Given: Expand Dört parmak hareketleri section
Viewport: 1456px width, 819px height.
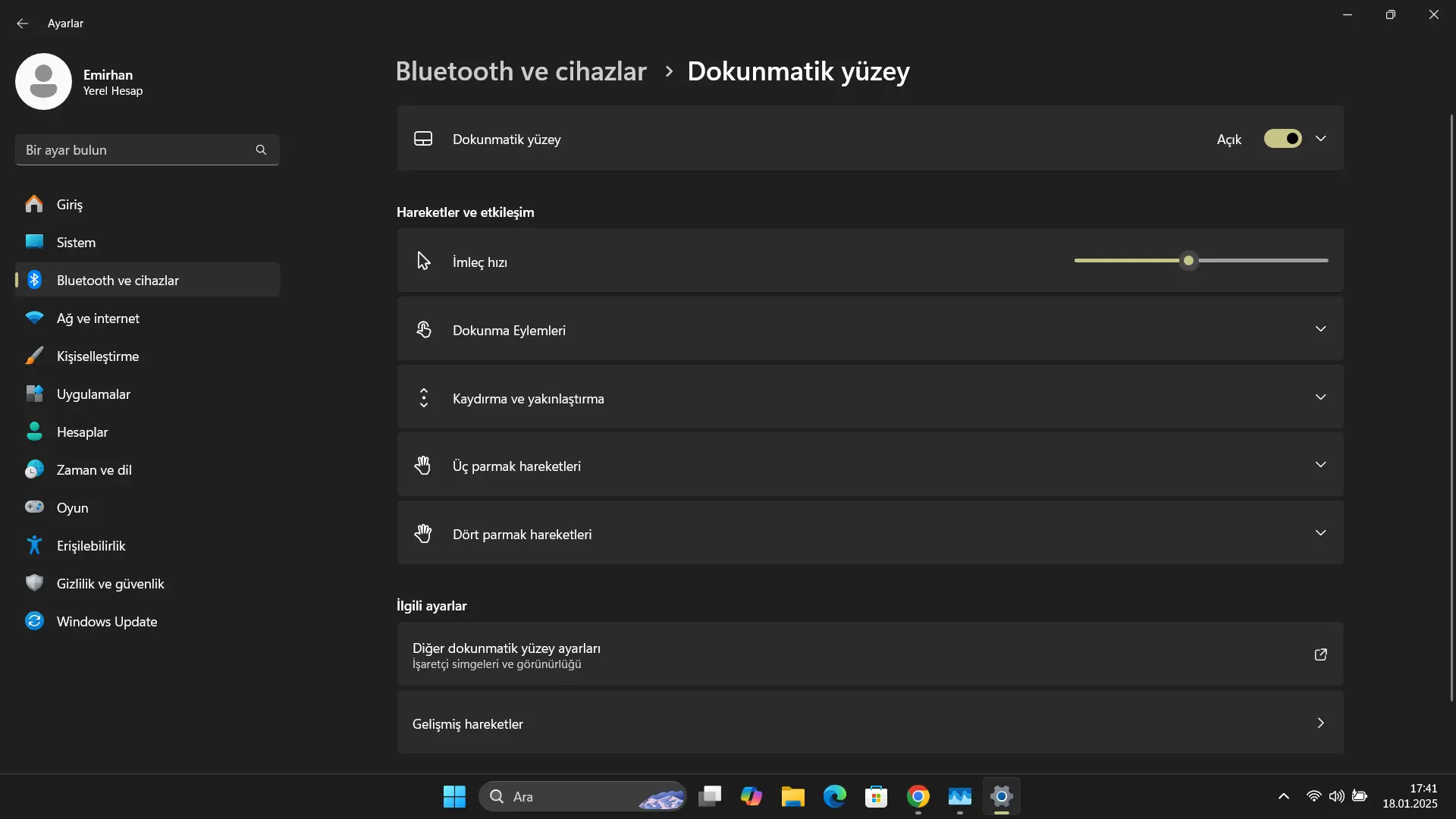Looking at the screenshot, I should 1320,533.
